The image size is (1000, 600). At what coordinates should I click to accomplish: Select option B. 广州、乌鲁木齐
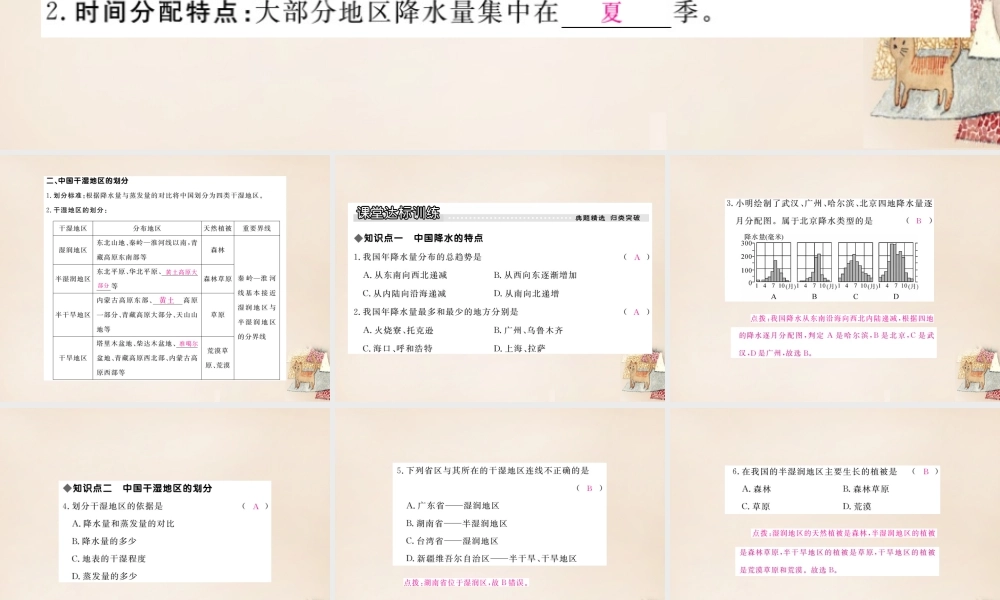click(528, 330)
